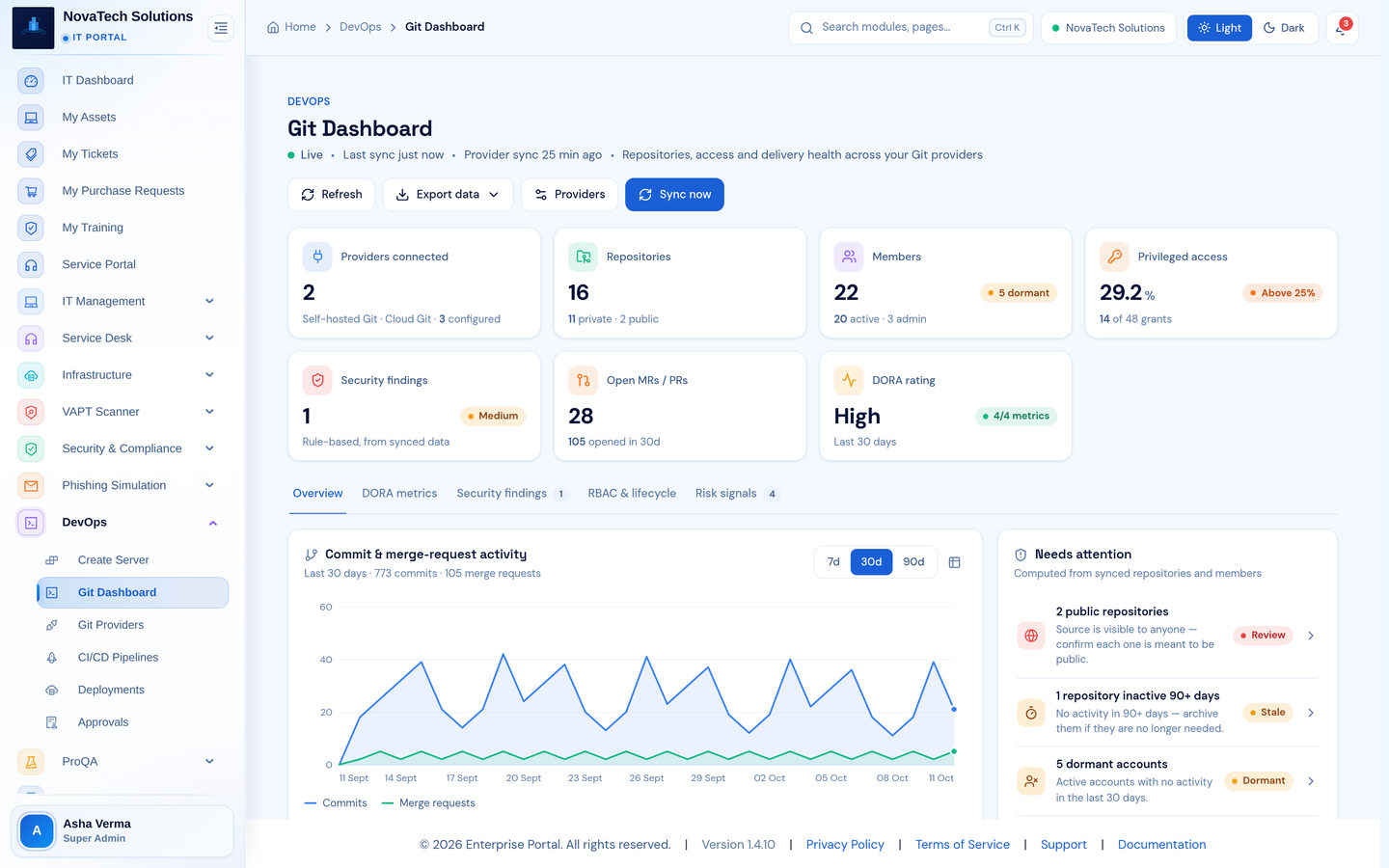Image resolution: width=1389 pixels, height=868 pixels.
Task: Open notifications bell with red badge
Action: [x=1342, y=28]
